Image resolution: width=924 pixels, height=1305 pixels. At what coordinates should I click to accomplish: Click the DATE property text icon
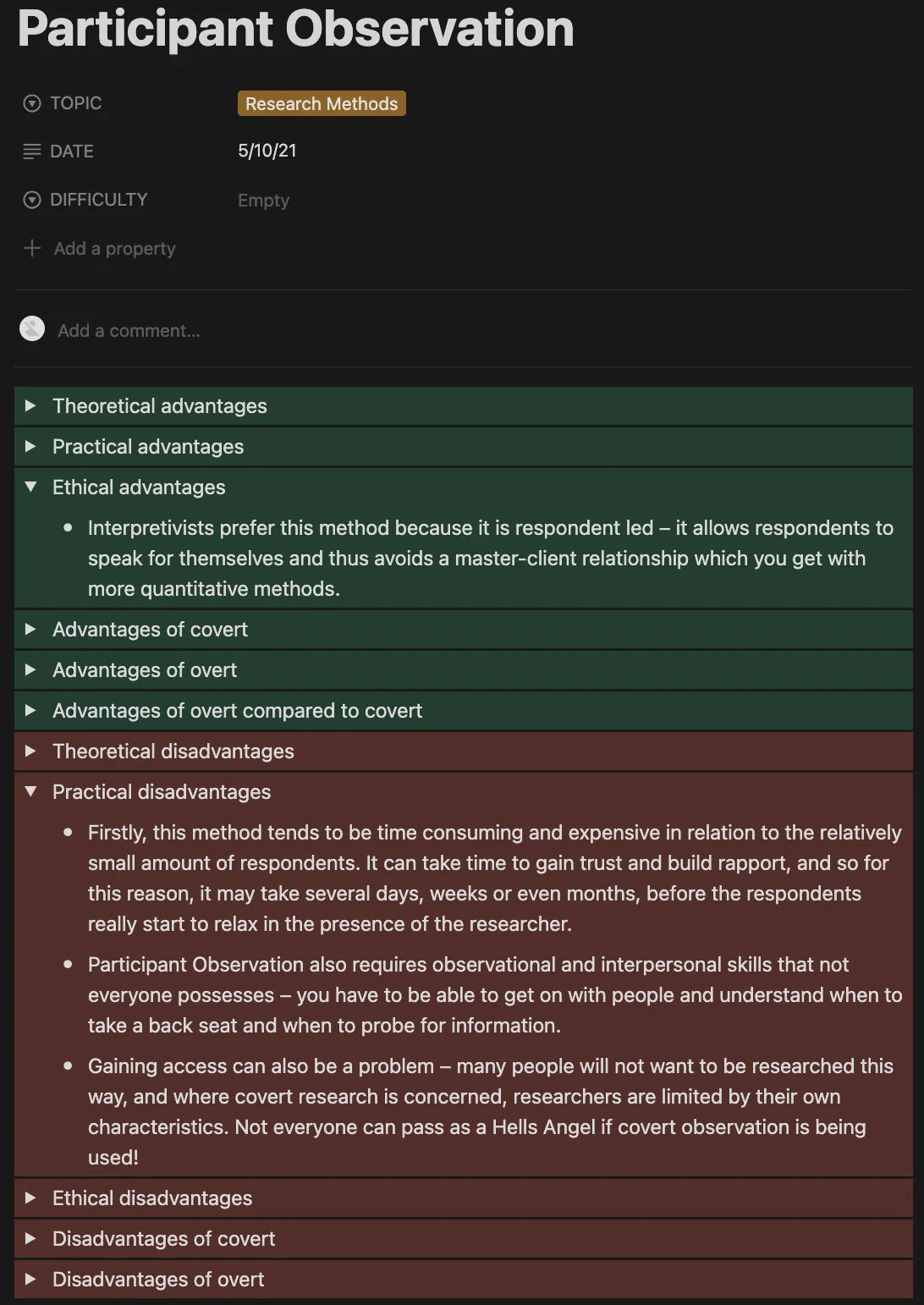32,151
